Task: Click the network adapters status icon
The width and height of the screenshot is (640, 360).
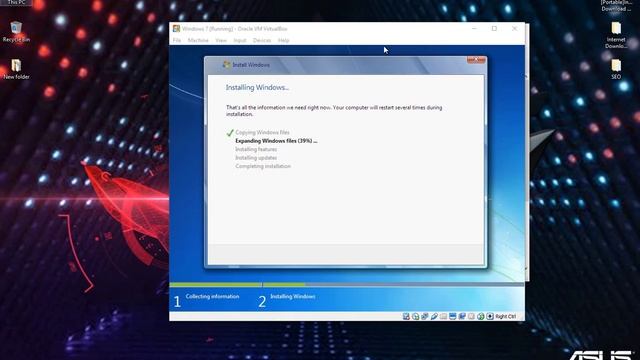Action: coord(425,316)
